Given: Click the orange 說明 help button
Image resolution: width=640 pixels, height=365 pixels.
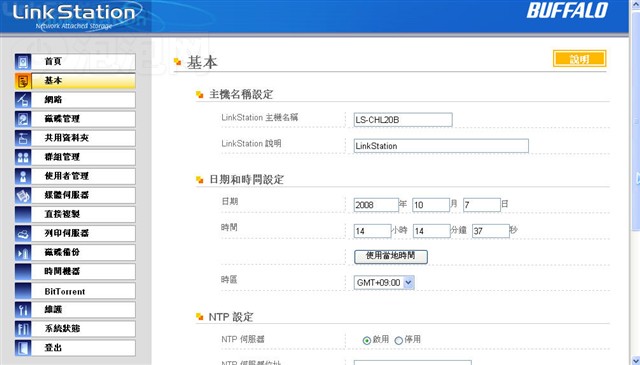Looking at the screenshot, I should coord(580,59).
